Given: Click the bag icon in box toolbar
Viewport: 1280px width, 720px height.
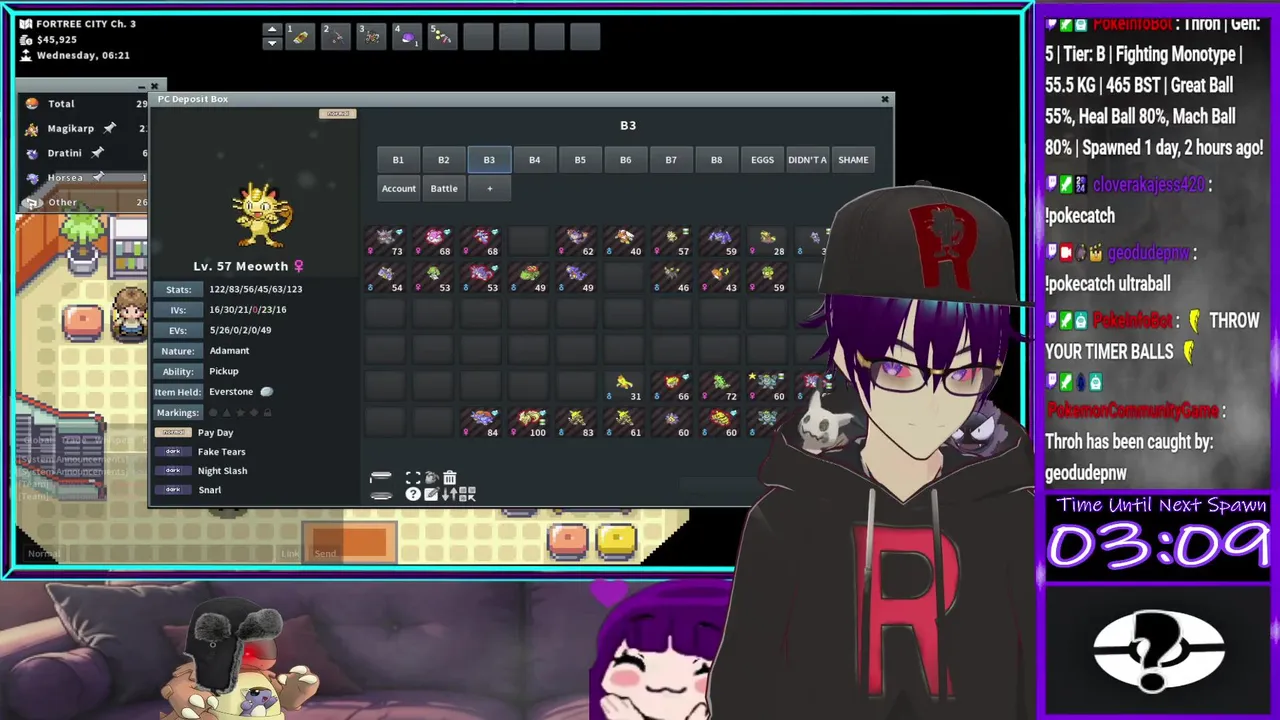Looking at the screenshot, I should click(432, 478).
